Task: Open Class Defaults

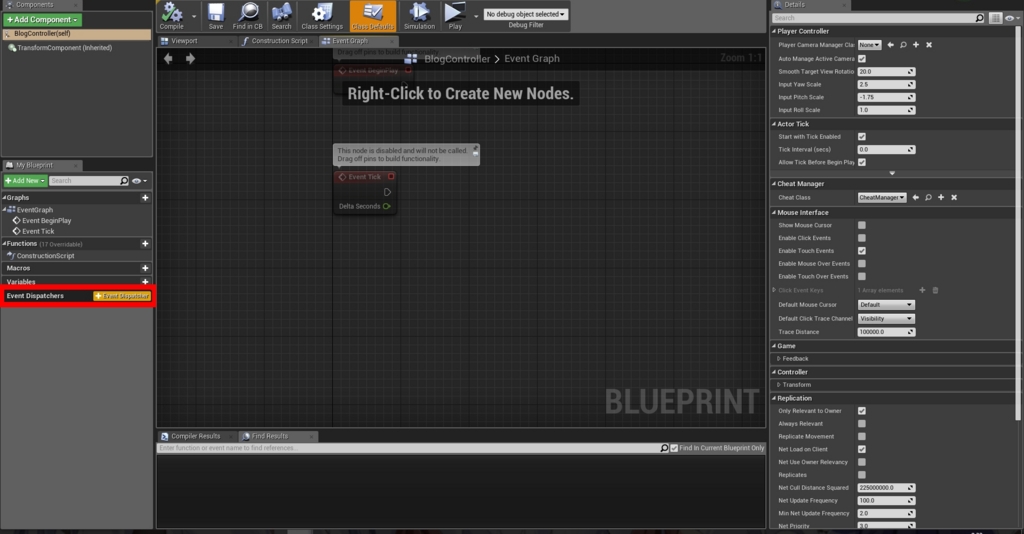Action: click(x=373, y=16)
